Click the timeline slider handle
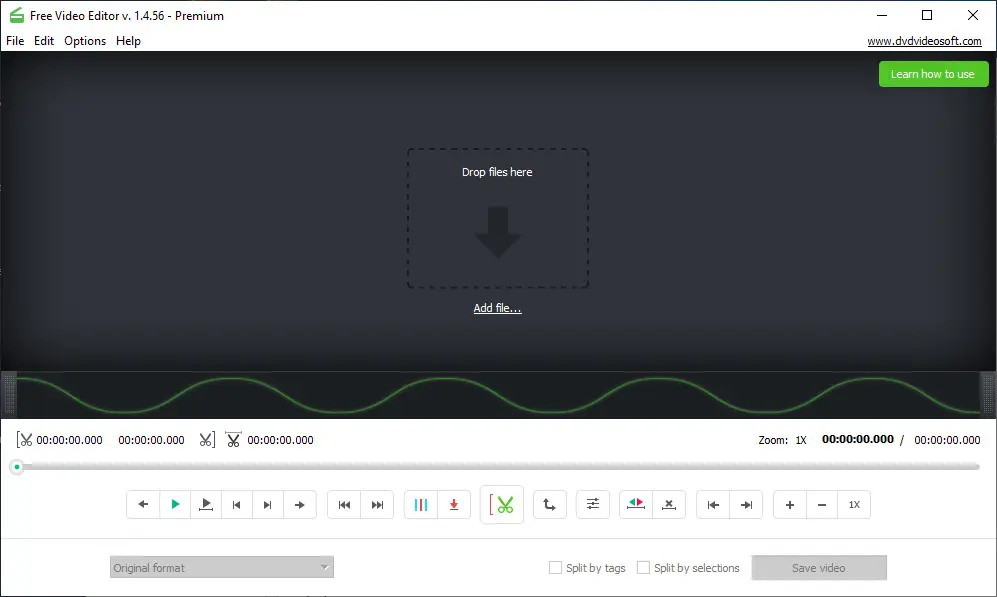The height and width of the screenshot is (597, 997). point(17,467)
